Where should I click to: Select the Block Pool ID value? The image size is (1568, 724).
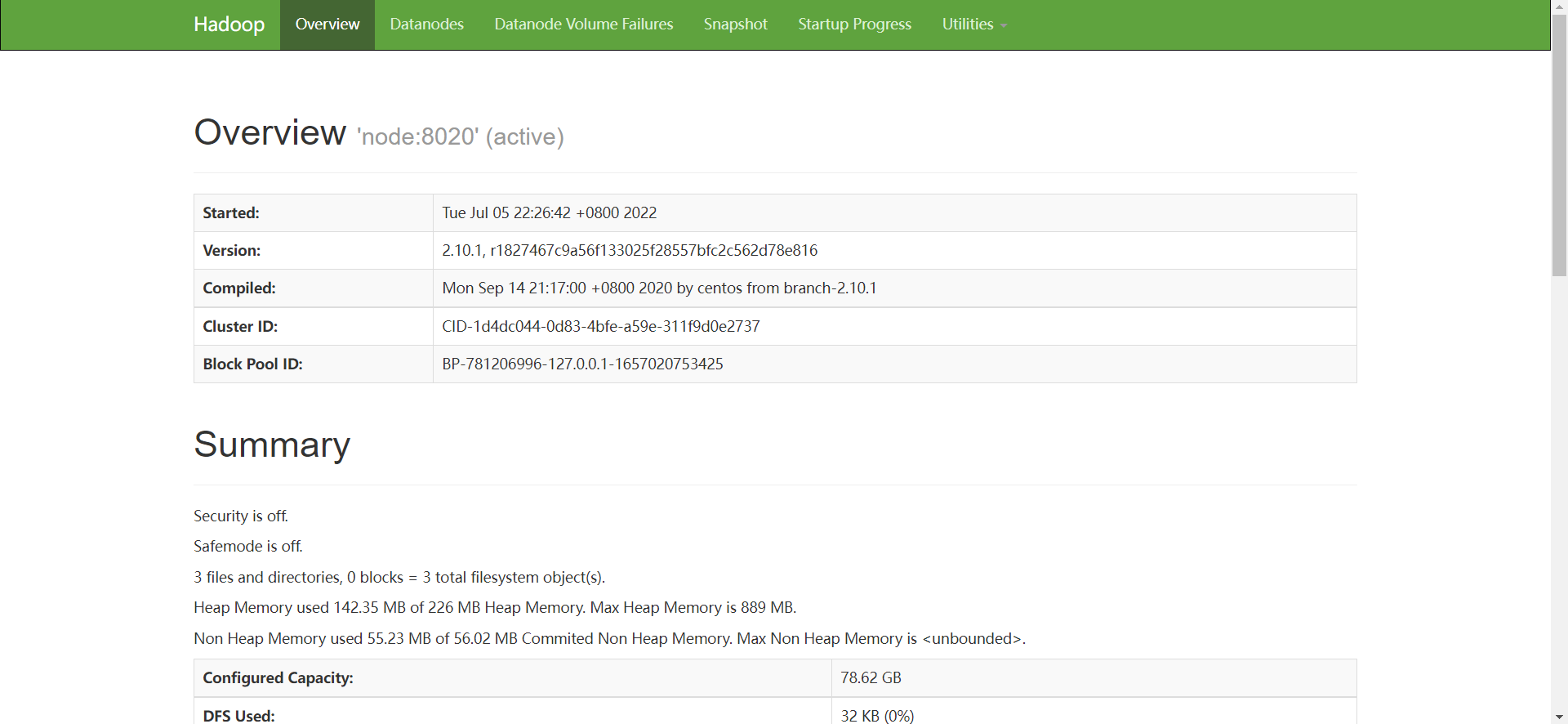click(582, 364)
